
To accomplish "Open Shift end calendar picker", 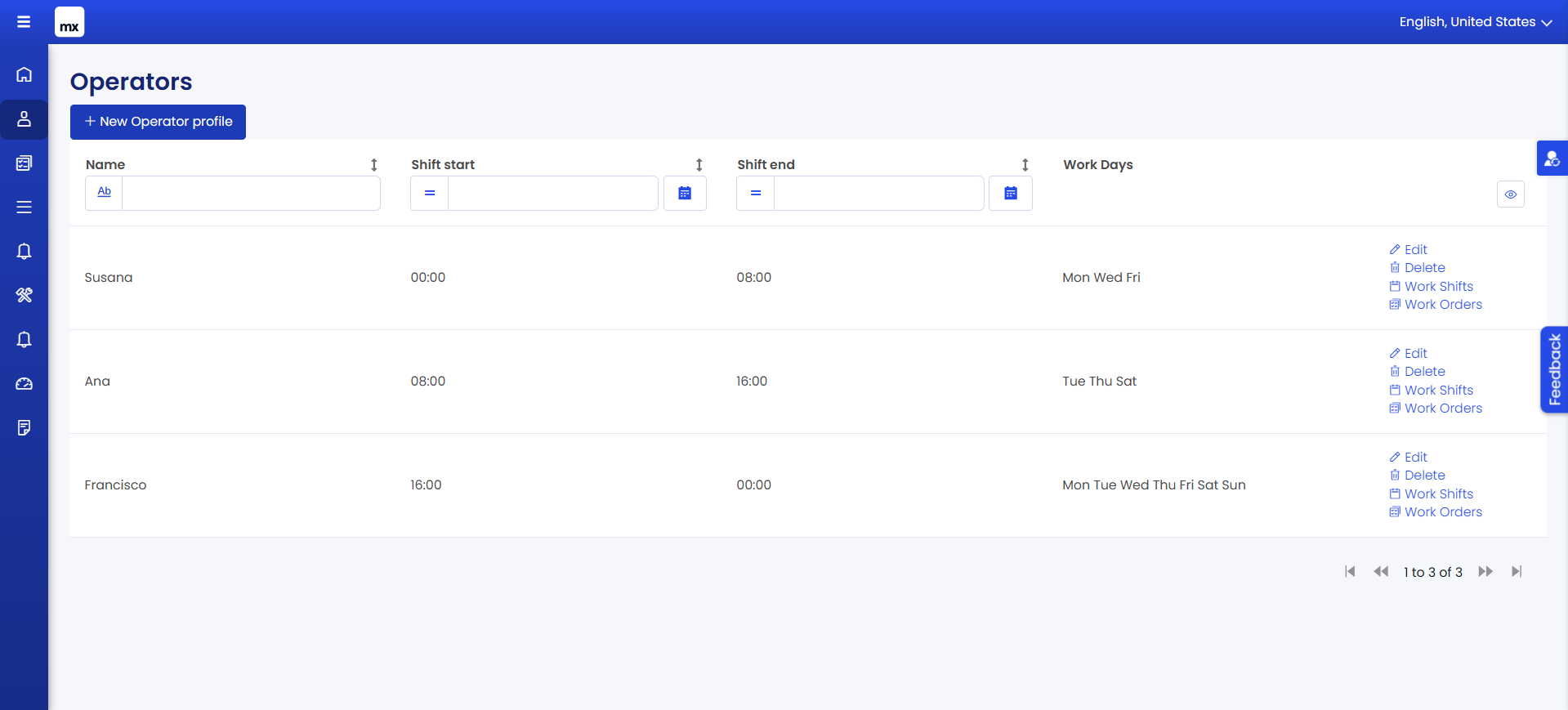I will [x=1011, y=194].
